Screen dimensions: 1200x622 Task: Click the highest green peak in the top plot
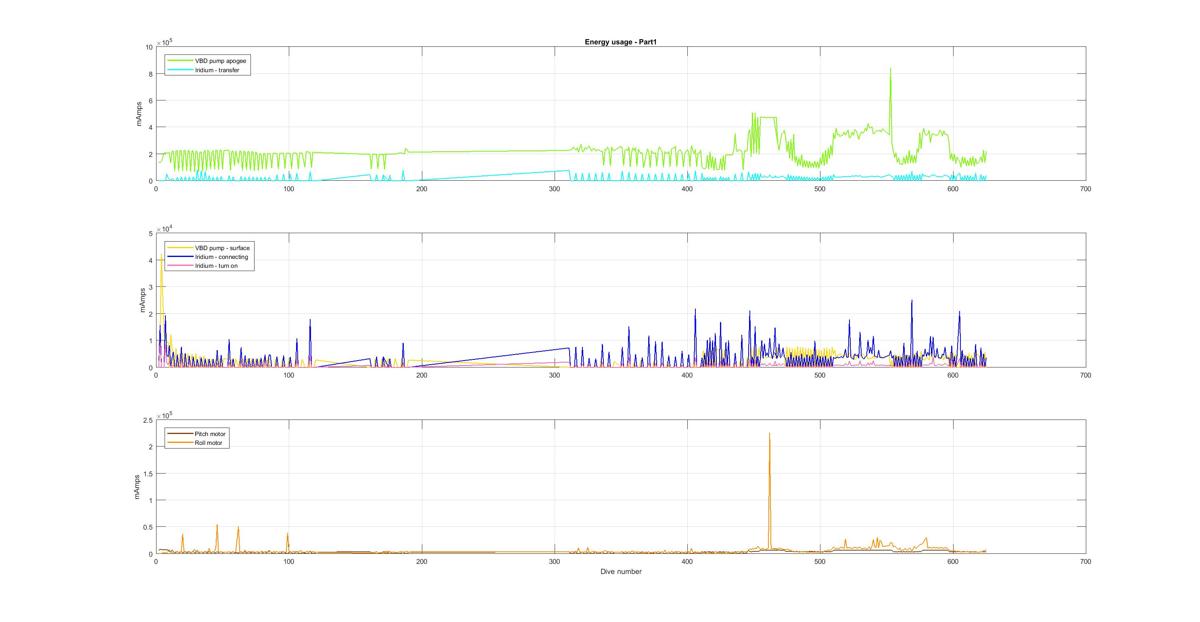click(890, 70)
